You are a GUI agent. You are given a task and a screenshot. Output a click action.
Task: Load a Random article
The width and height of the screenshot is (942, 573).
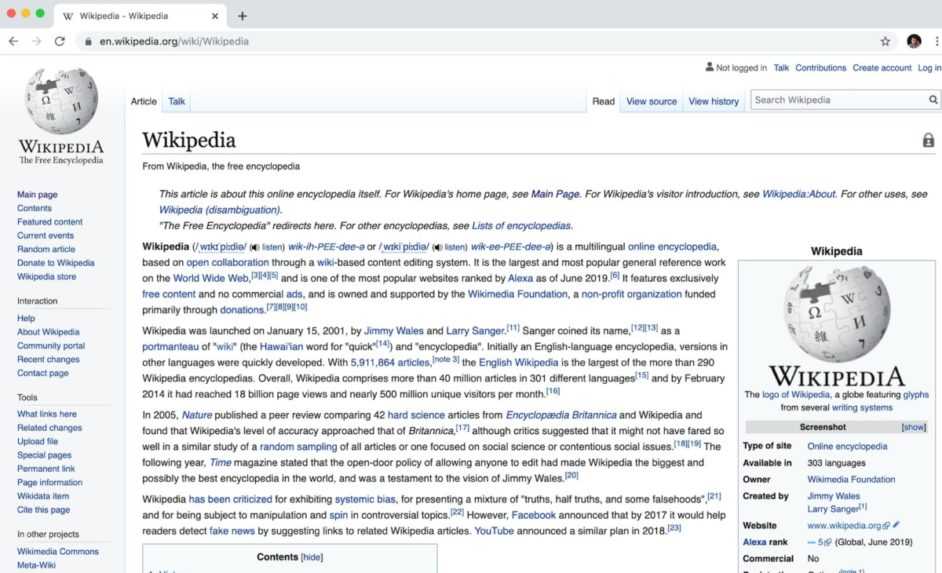click(x=46, y=249)
